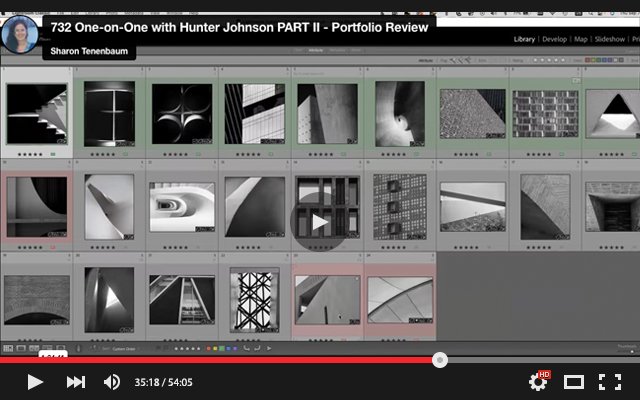The width and height of the screenshot is (640, 400).
Task: Select the converging angular beams thumbnail
Action: (182, 300)
